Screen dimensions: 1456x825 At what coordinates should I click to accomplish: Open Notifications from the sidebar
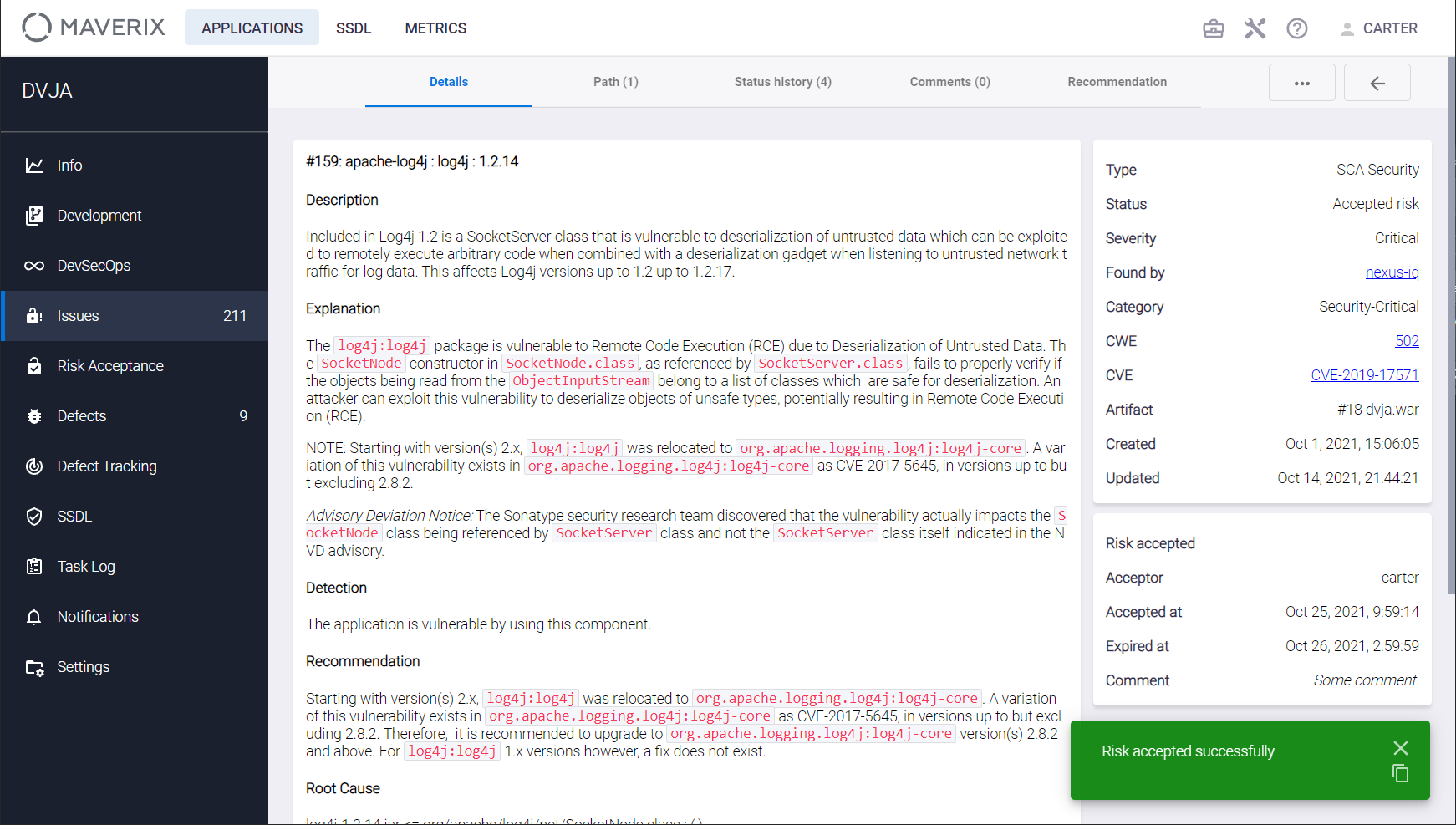135,617
